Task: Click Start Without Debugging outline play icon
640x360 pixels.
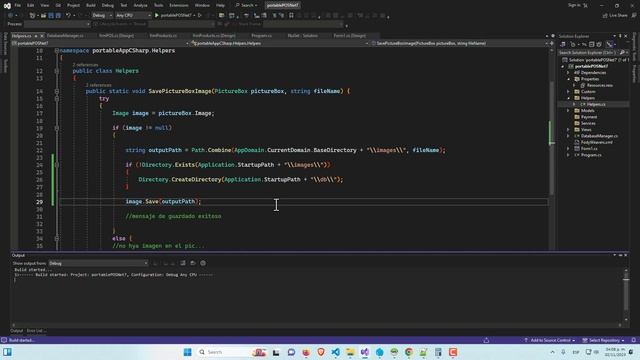Action: [x=200, y=16]
